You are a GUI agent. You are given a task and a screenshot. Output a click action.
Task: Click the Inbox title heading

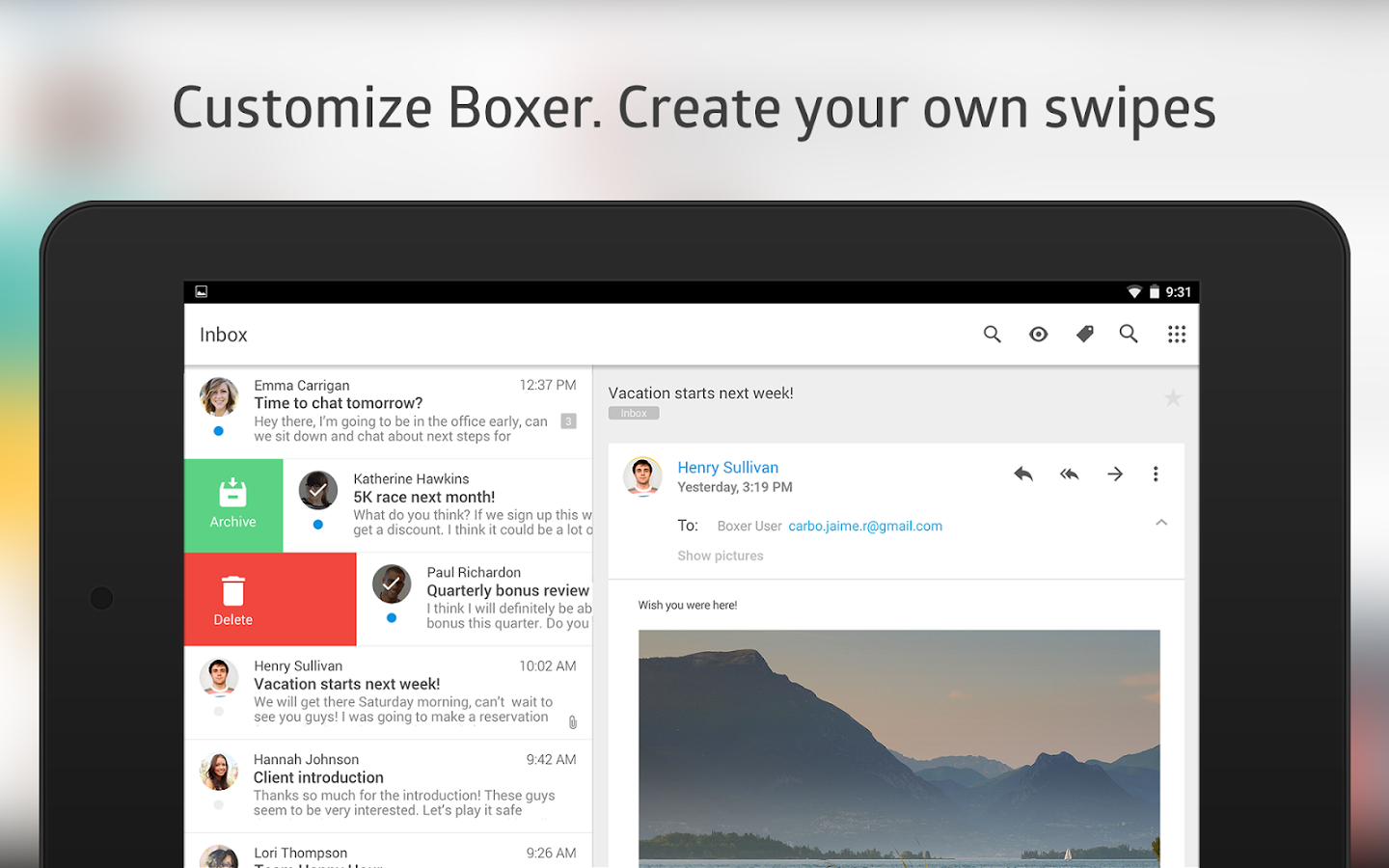[223, 334]
